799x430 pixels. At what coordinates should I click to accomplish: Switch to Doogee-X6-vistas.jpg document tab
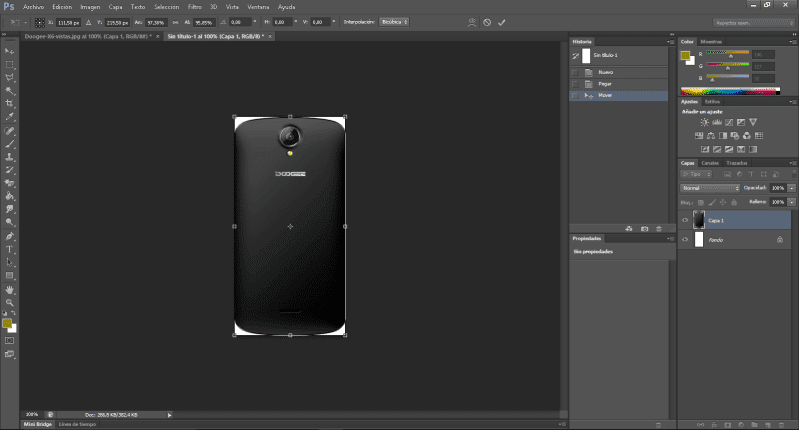(88, 36)
